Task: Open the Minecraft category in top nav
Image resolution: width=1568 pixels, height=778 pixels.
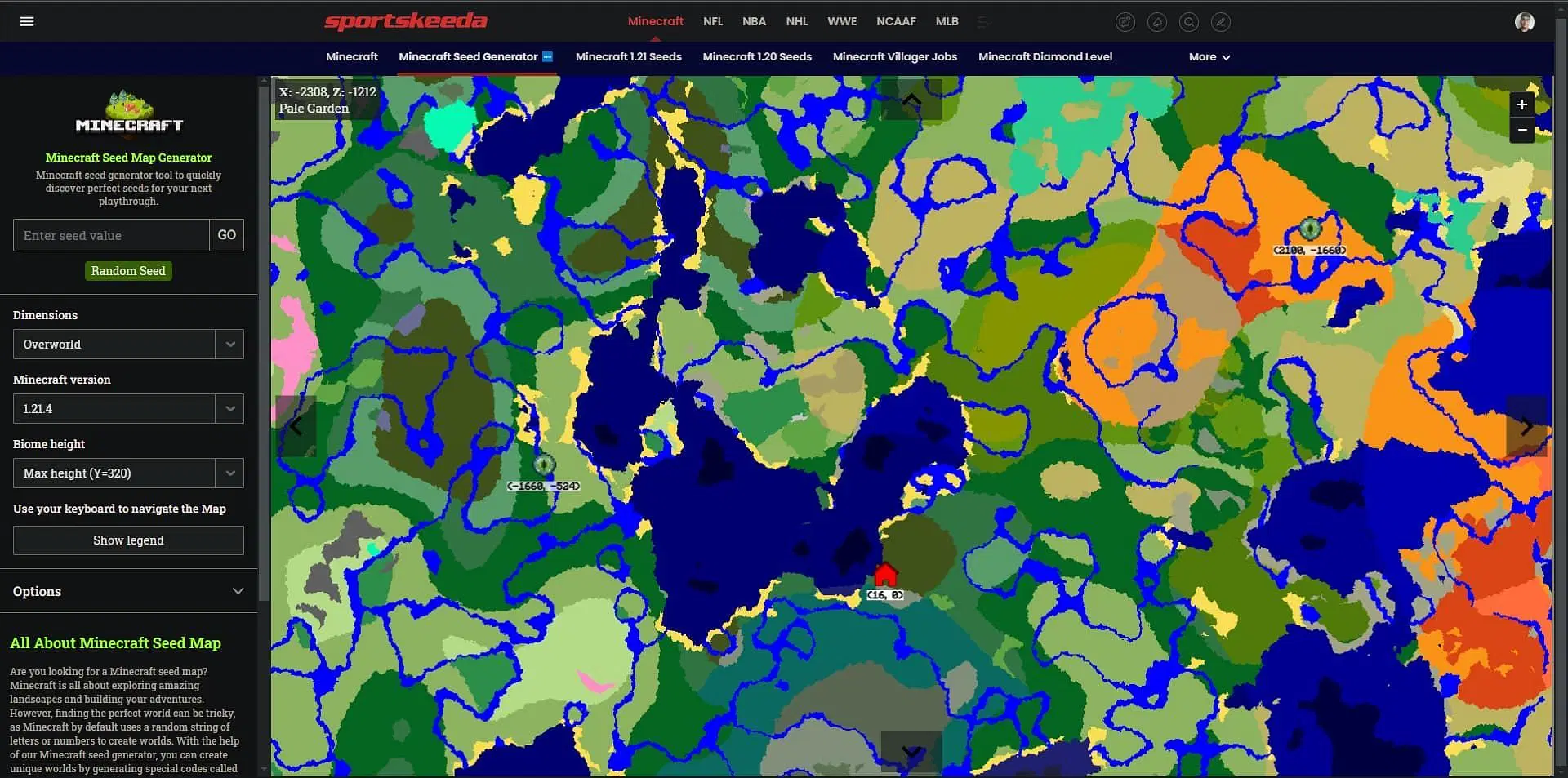Action: click(x=655, y=21)
